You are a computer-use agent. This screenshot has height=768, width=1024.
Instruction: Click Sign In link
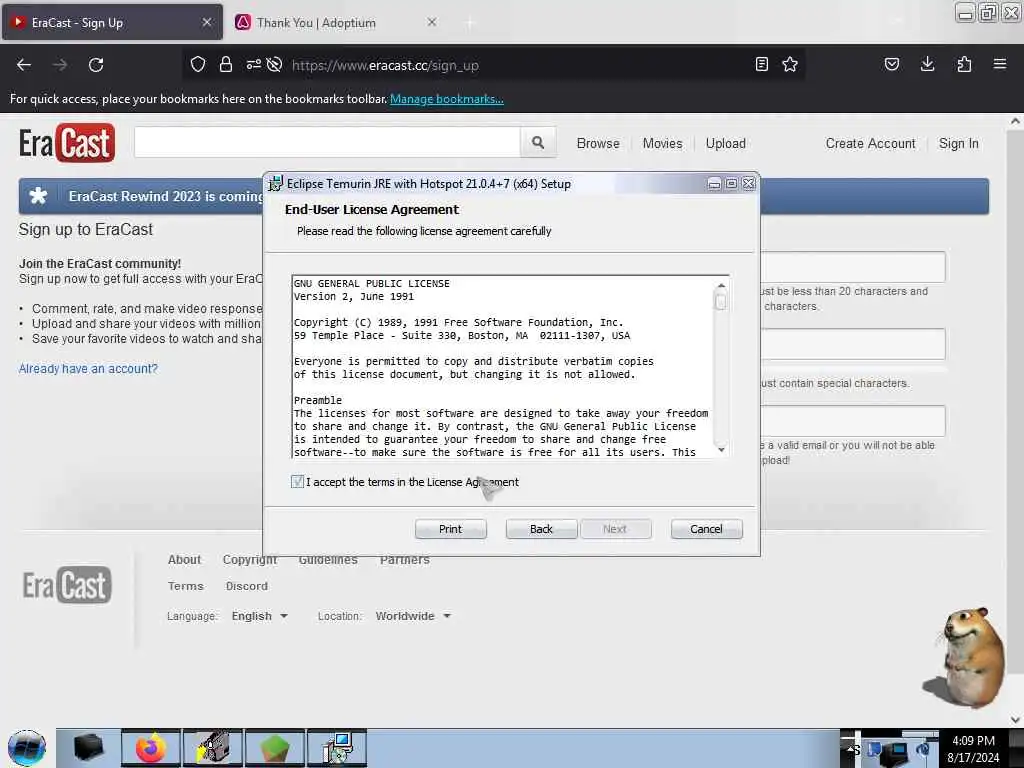pos(959,143)
